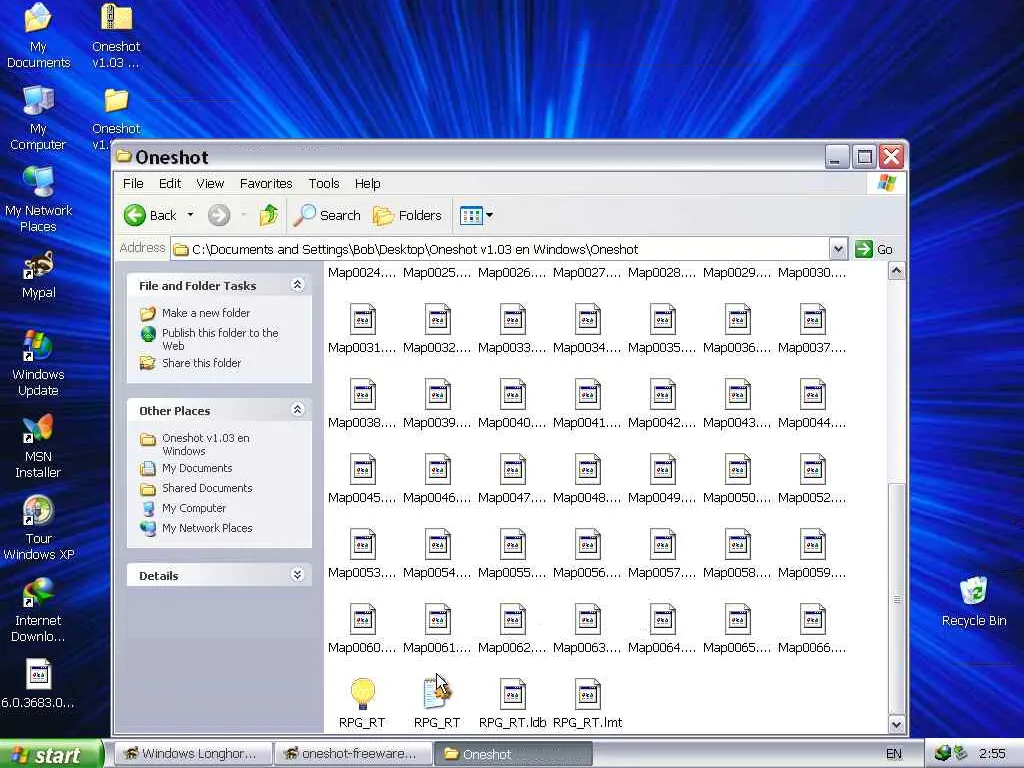The width and height of the screenshot is (1024, 768).
Task: Select the RPG_RT.ldb file icon
Action: (x=513, y=694)
